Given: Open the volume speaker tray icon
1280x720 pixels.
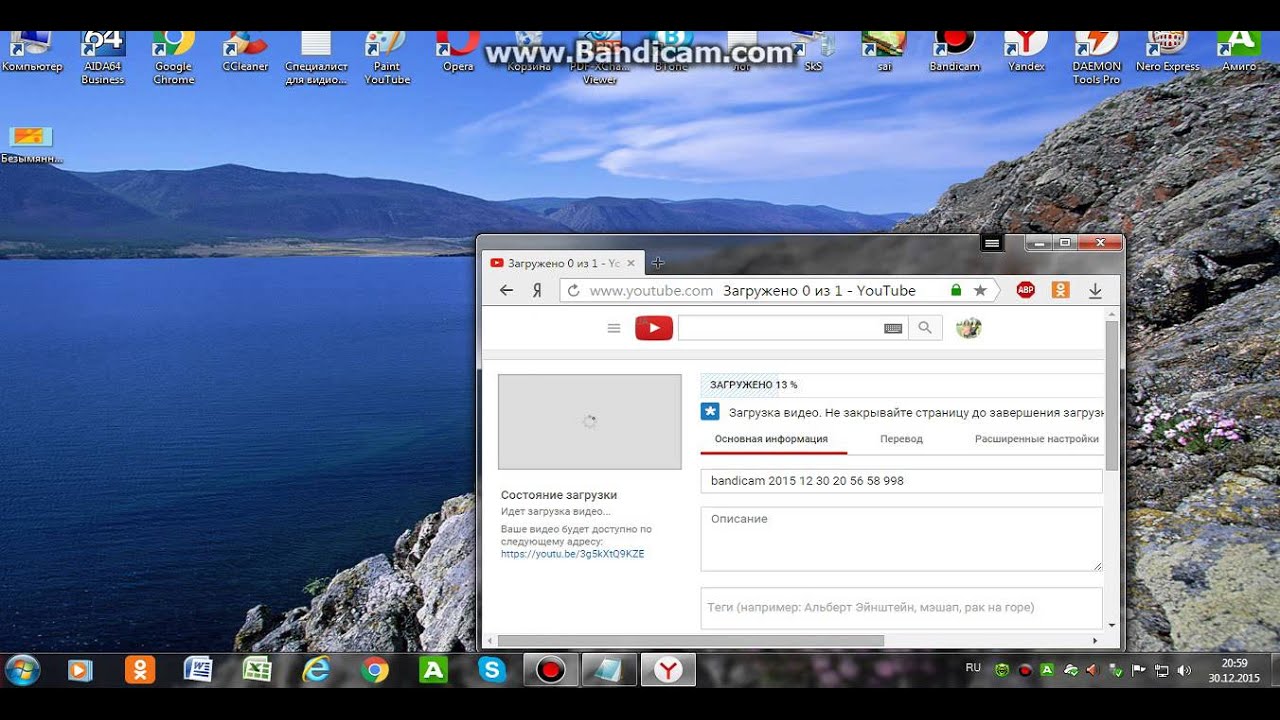Looking at the screenshot, I should (x=1185, y=670).
